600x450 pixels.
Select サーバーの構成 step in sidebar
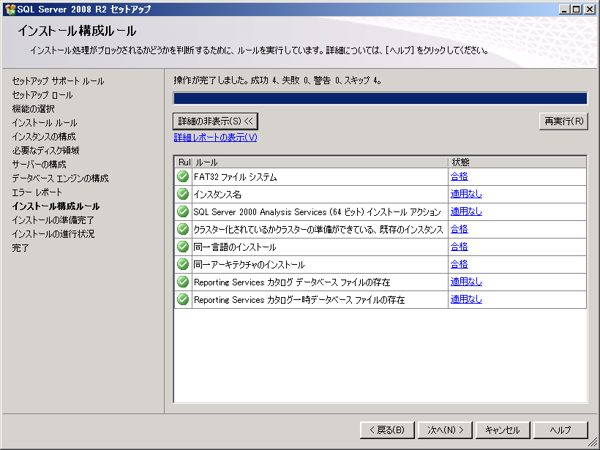point(39,165)
